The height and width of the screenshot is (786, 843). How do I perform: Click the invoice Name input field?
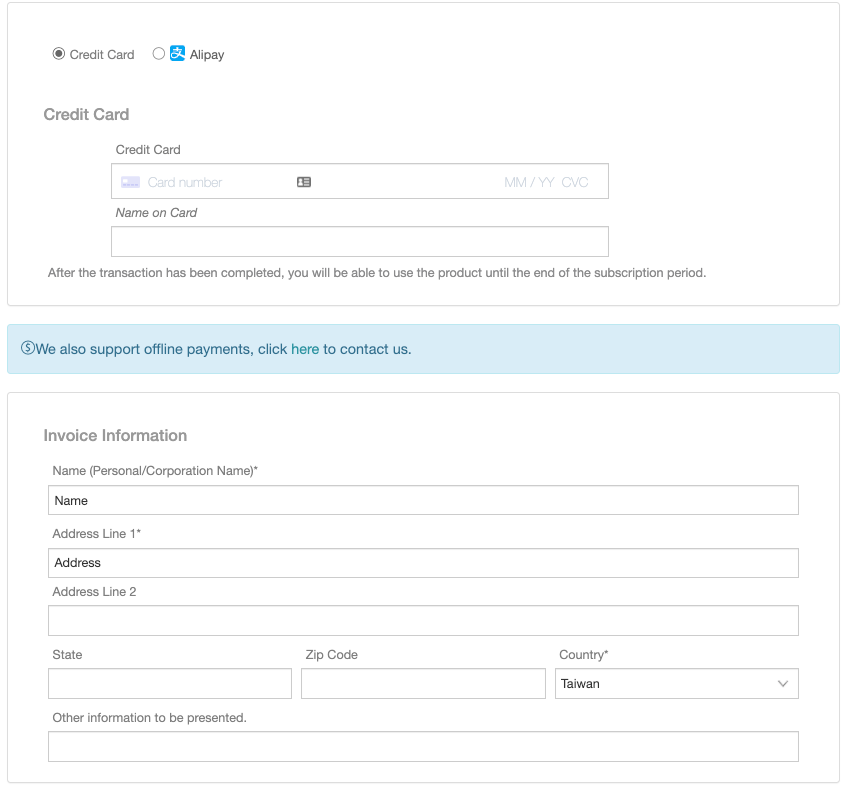tap(423, 500)
